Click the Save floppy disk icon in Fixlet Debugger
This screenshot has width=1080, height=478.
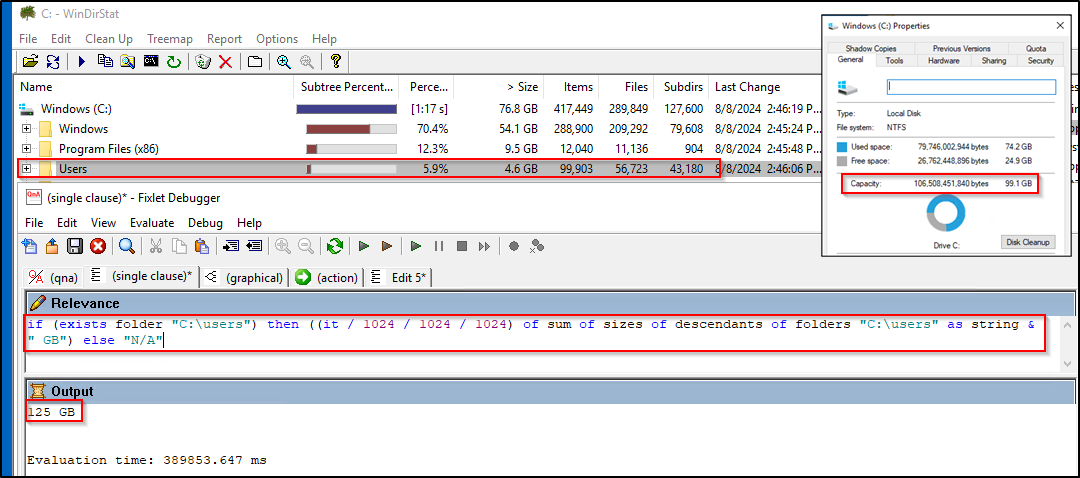(75, 246)
